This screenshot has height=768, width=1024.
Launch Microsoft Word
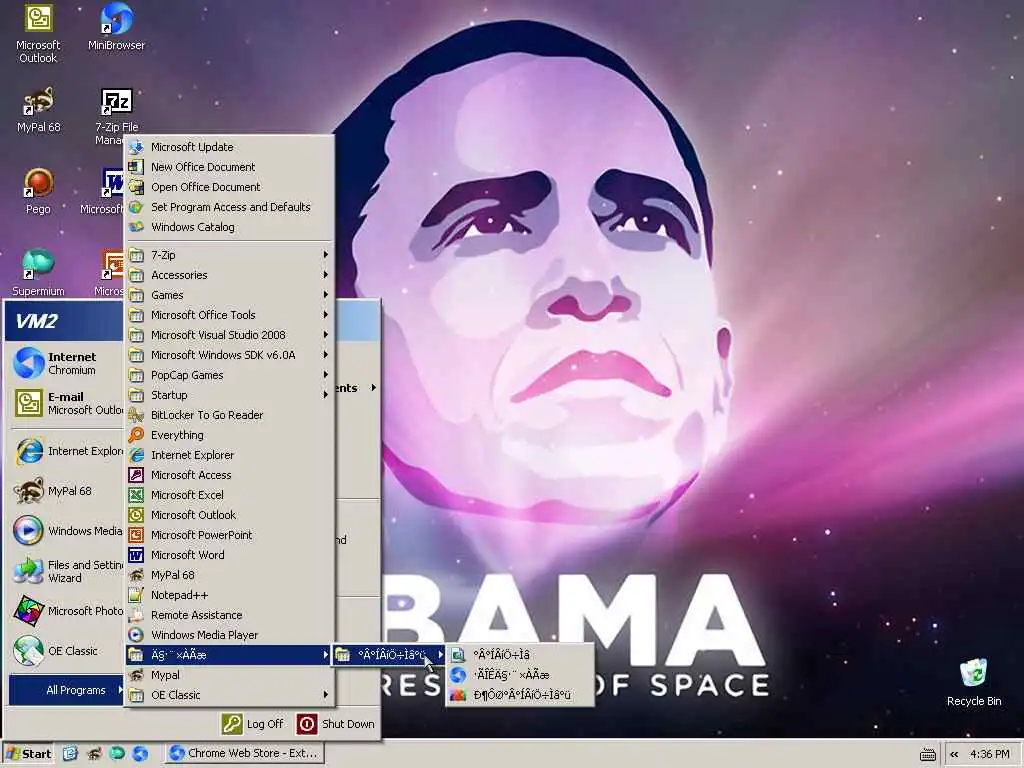(229, 555)
